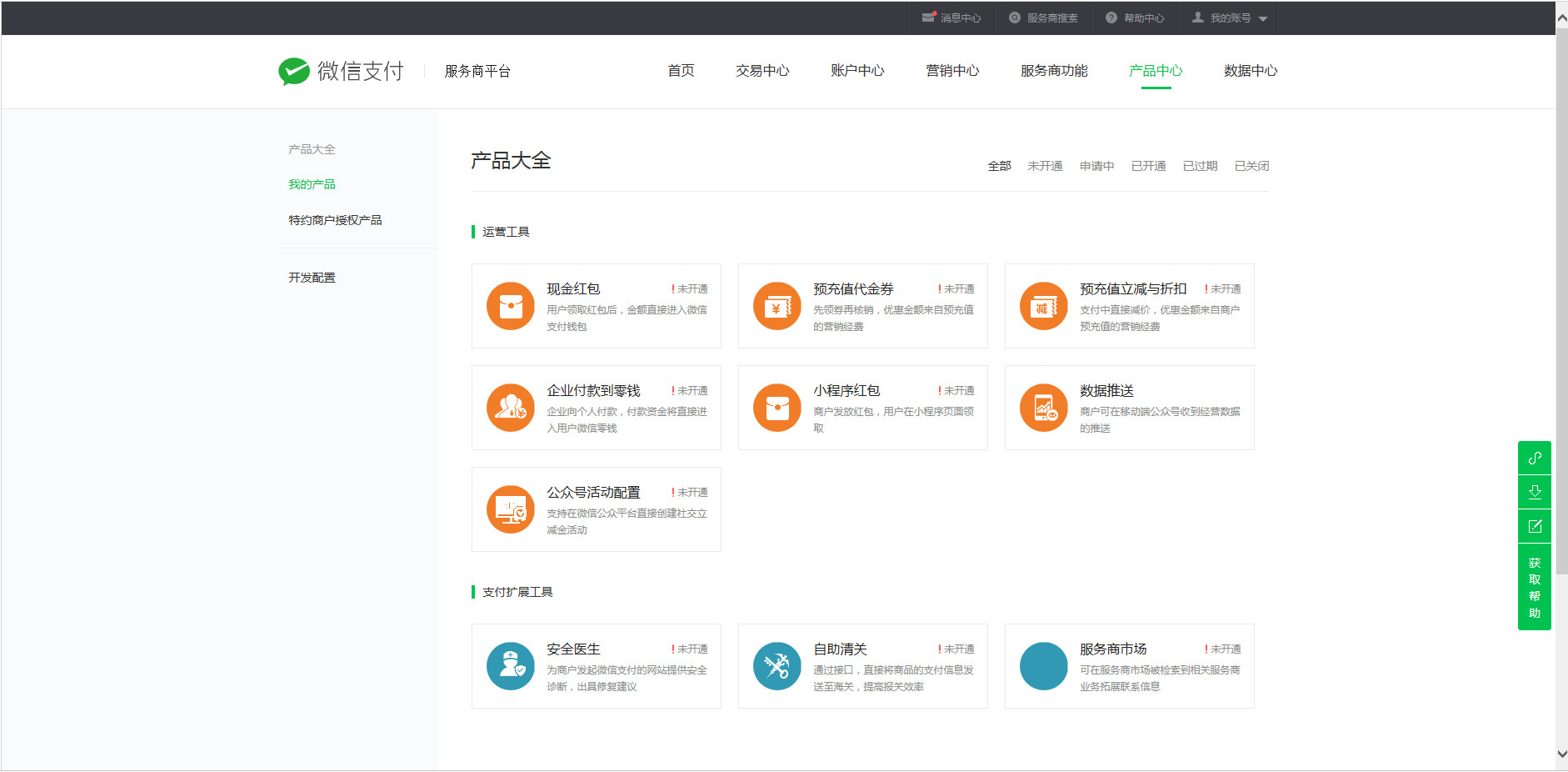The width and height of the screenshot is (1568, 772).
Task: Open 消息中心 in the top bar
Action: [x=951, y=18]
